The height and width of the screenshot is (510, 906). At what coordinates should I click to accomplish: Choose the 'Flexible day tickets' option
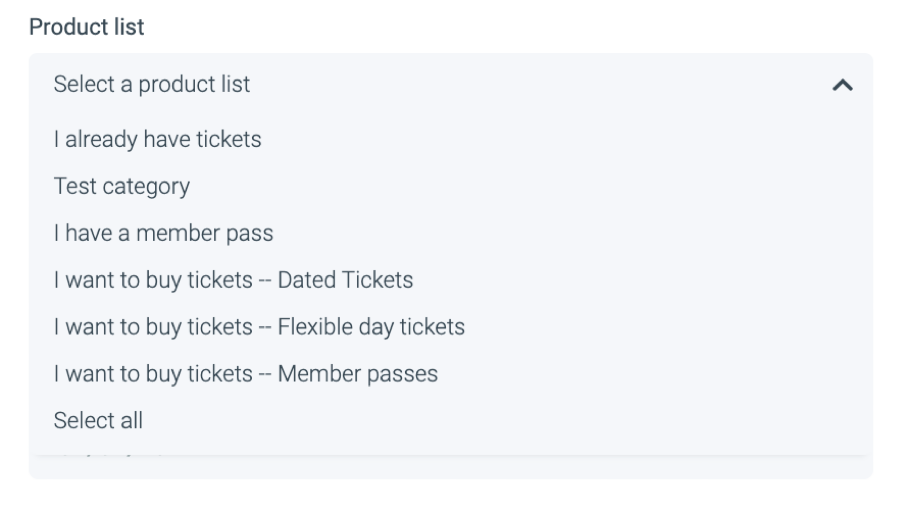259,327
